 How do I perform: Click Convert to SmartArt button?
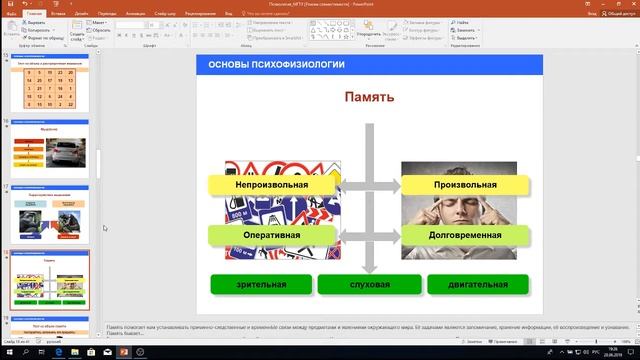[275, 38]
